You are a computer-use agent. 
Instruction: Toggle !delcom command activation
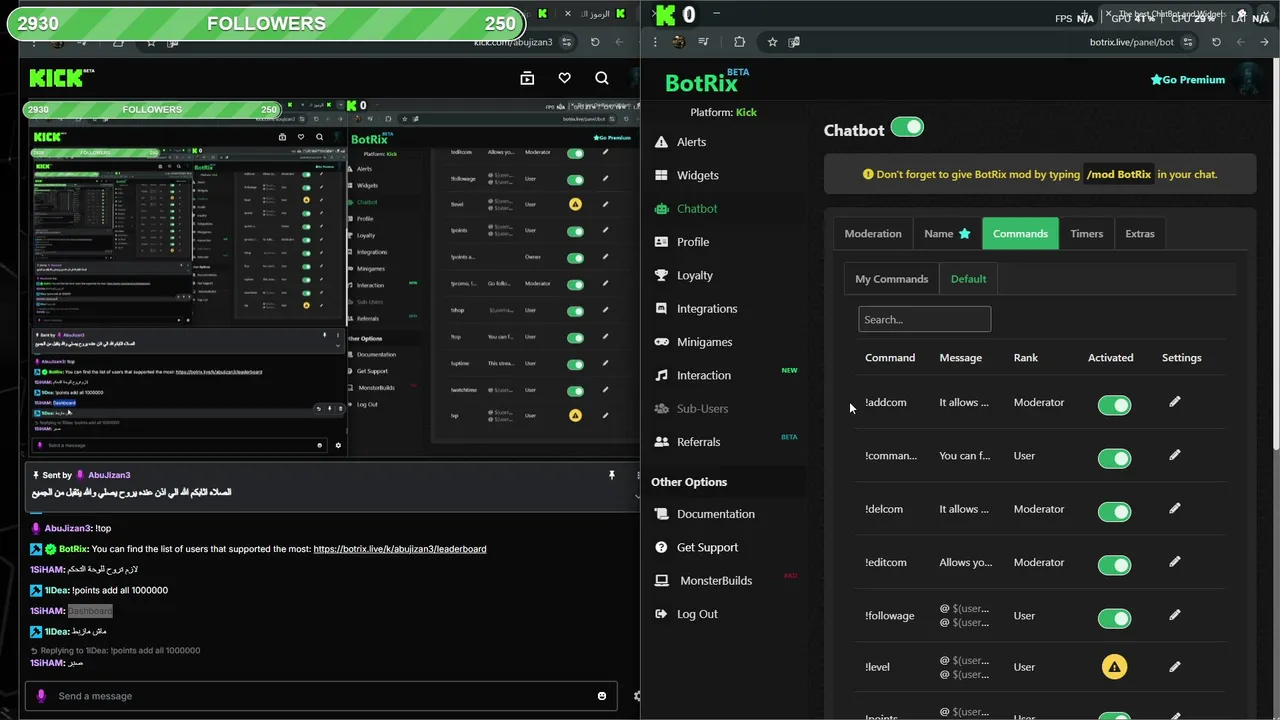tap(1114, 512)
